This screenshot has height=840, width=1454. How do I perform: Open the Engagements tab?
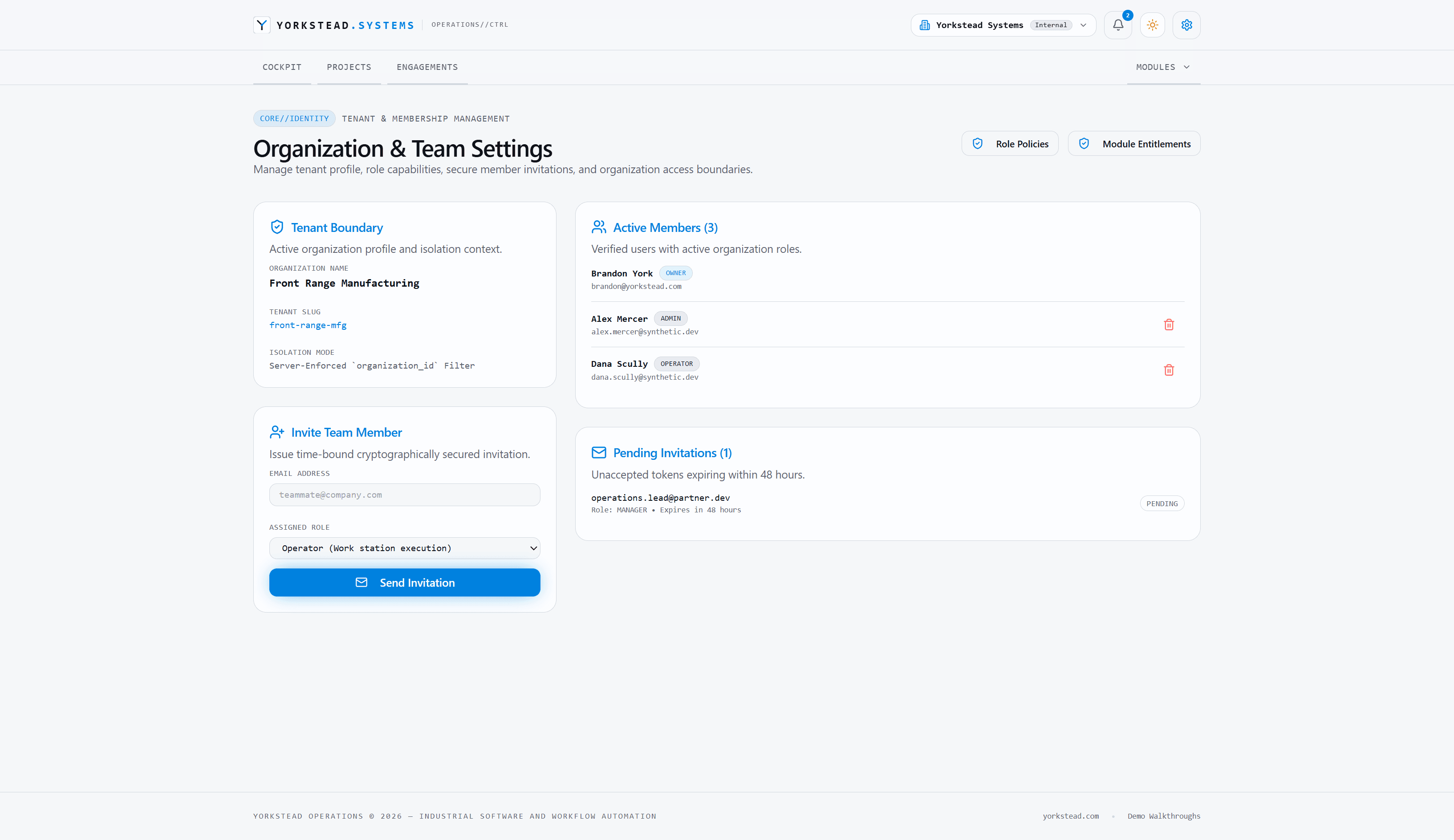click(427, 67)
